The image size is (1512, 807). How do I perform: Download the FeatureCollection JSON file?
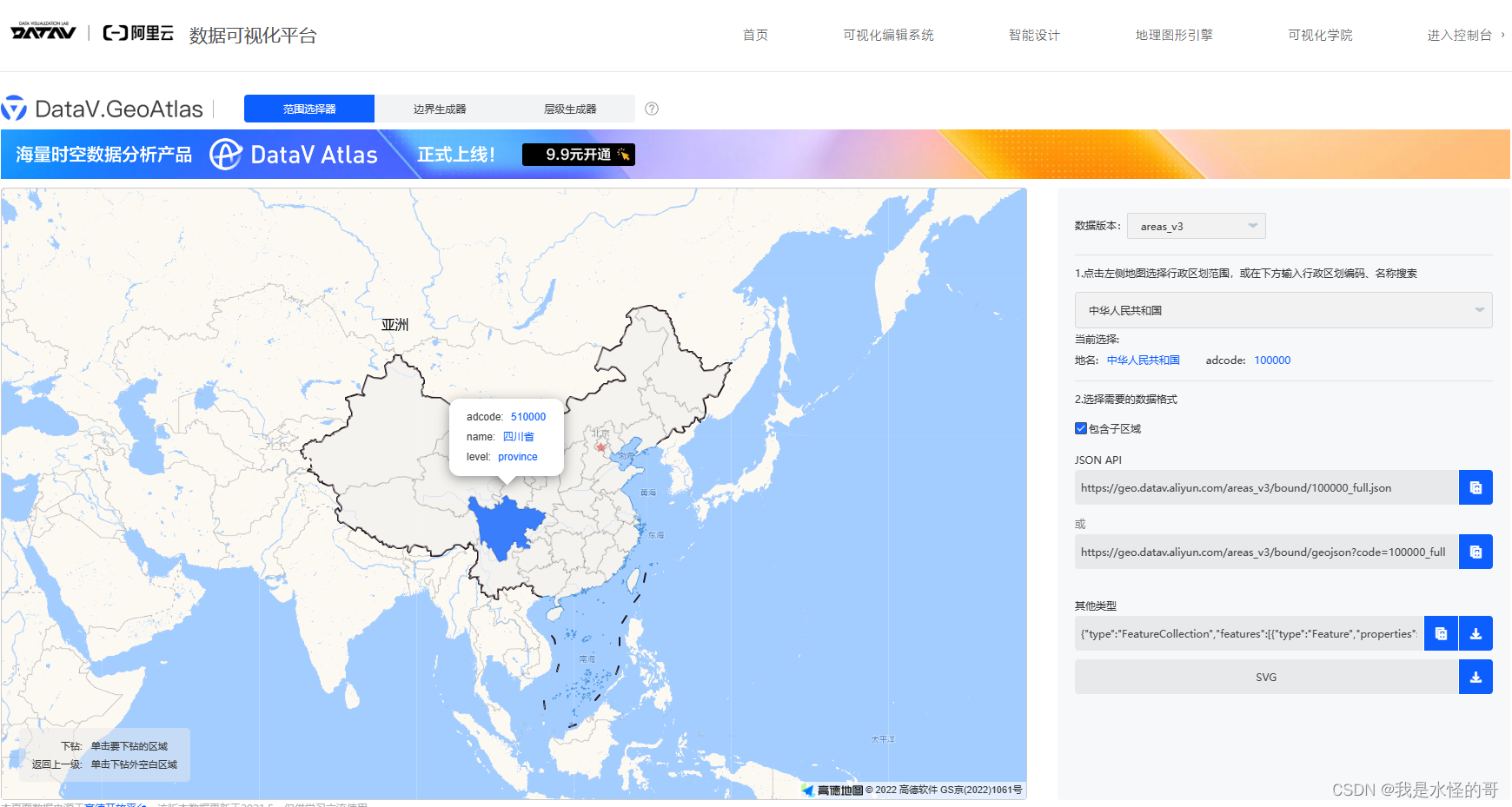tap(1476, 633)
